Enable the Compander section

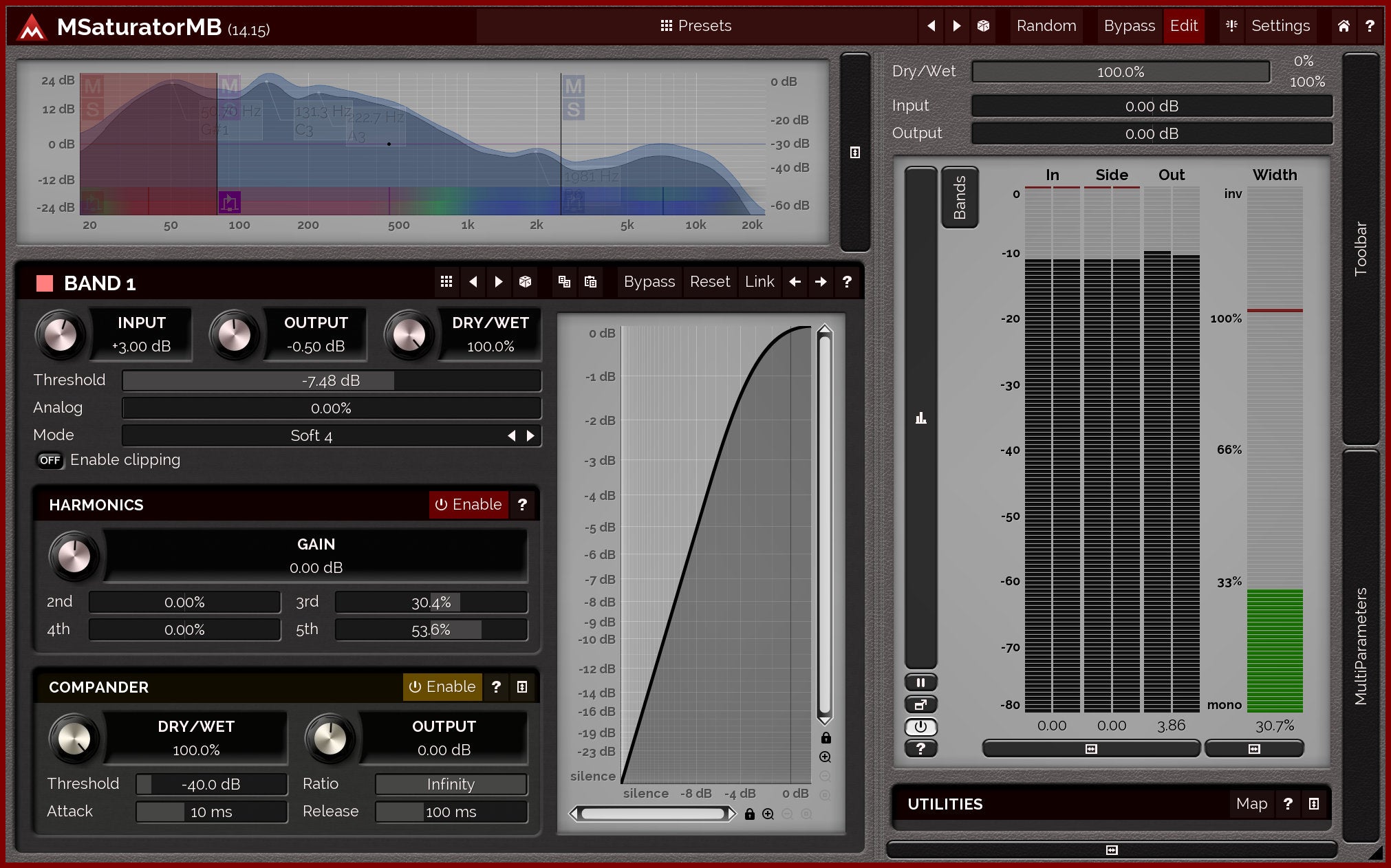[442, 687]
